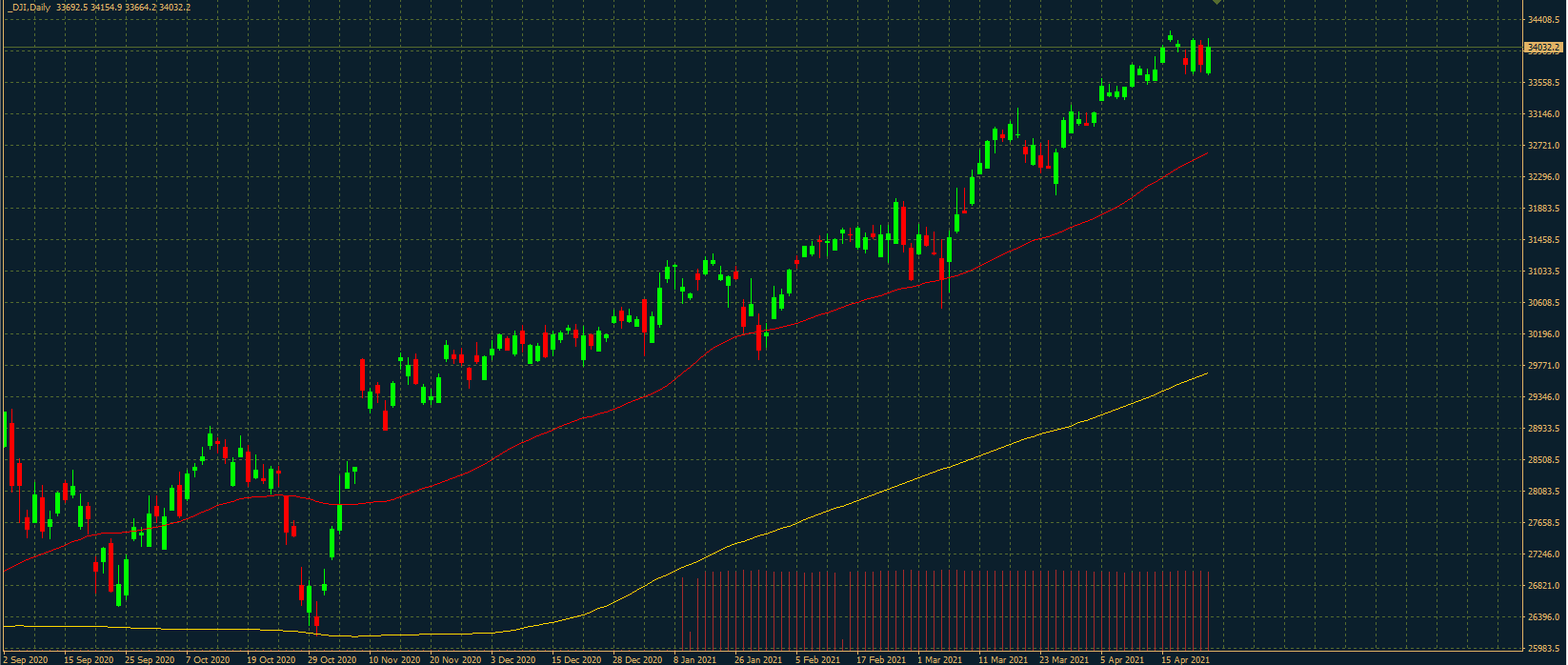Click the 2 Sep 2020 date label
The width and height of the screenshot is (1568, 665).
tap(26, 659)
